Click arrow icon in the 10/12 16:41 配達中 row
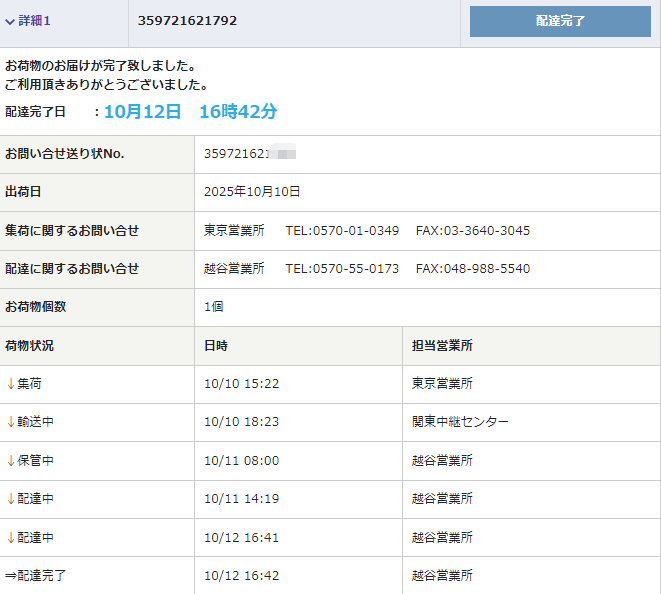Viewport: 661px width, 594px height. point(11,538)
